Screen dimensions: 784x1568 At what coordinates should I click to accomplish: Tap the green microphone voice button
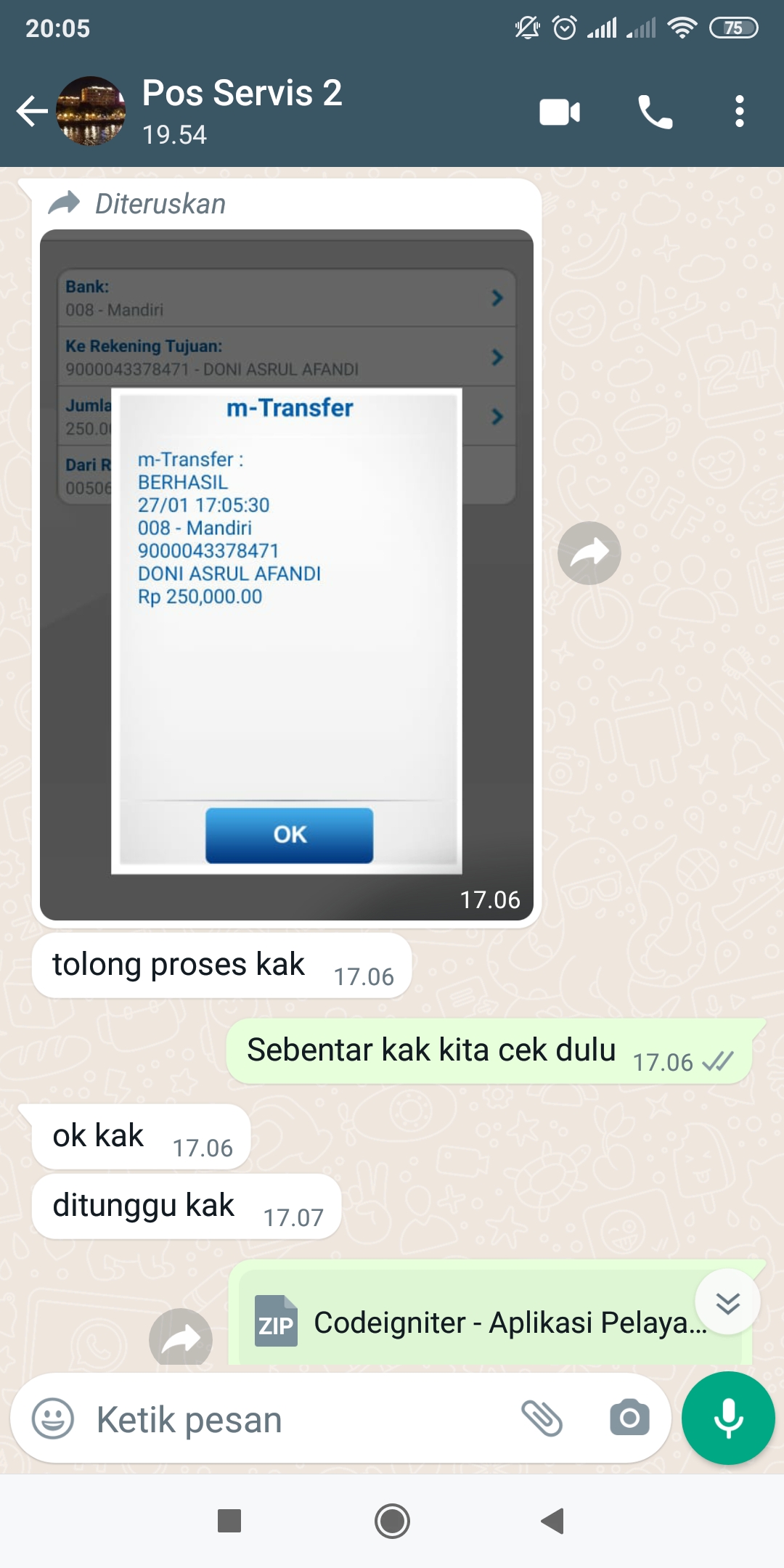728,1418
